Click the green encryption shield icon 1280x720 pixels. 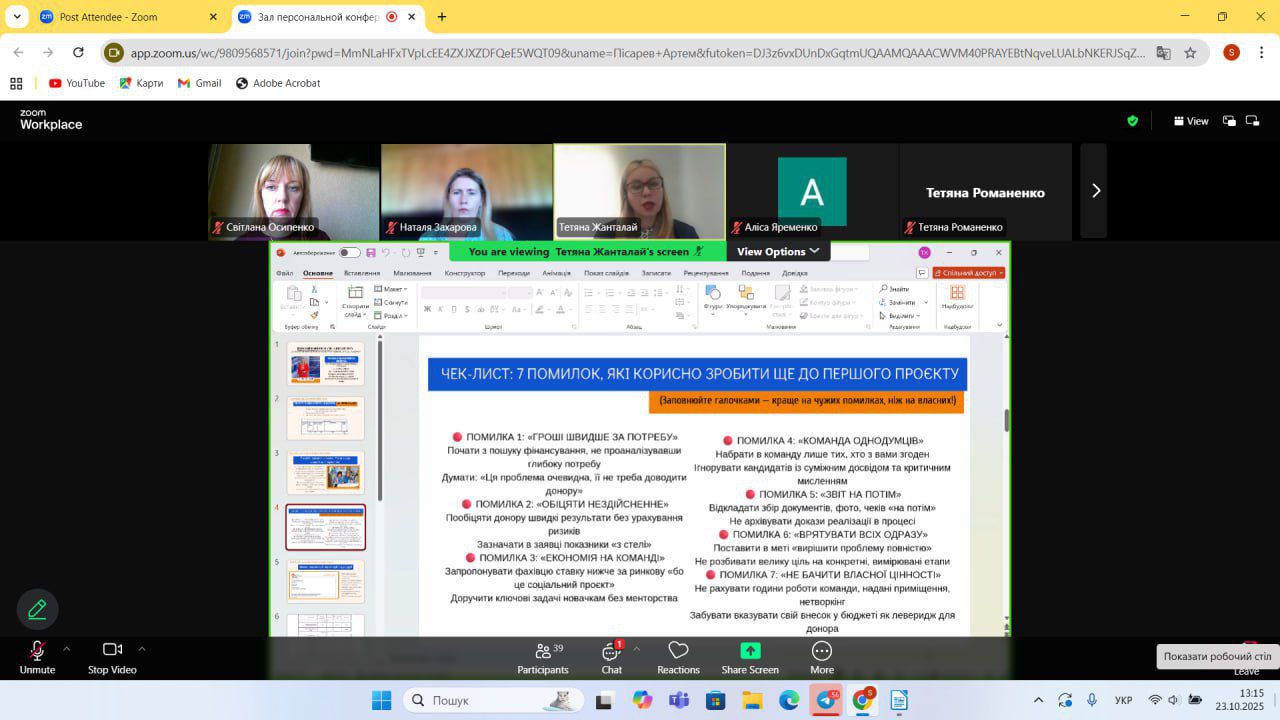point(1132,121)
